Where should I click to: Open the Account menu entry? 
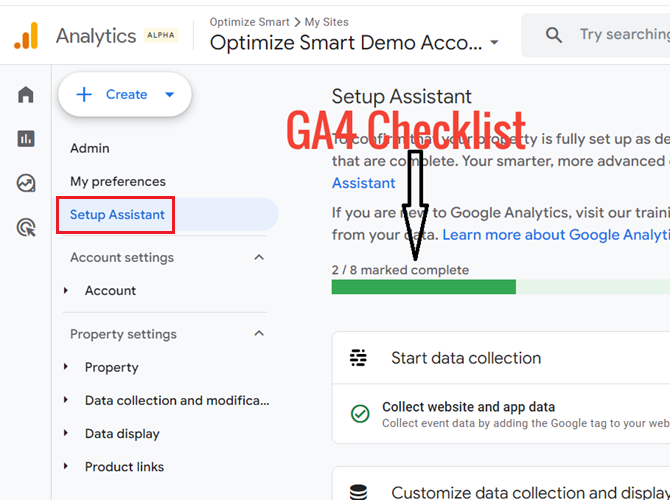pos(110,291)
